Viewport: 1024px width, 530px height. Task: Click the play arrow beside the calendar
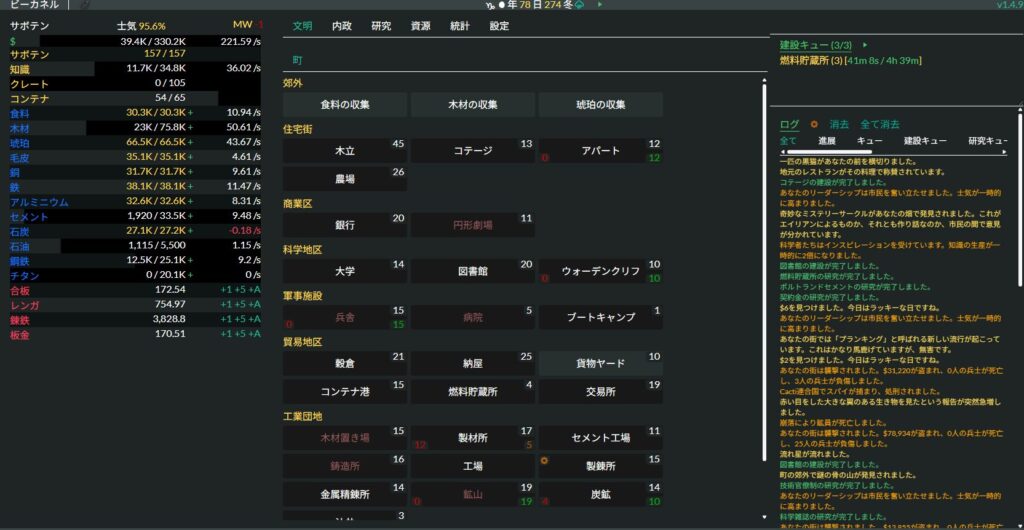point(600,5)
